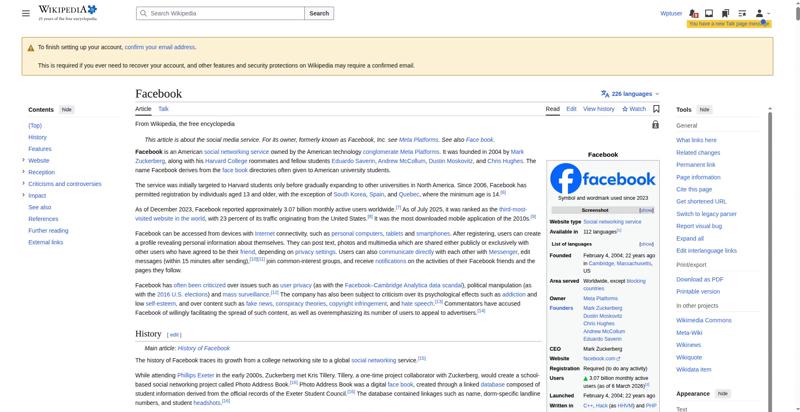Hide the Tools panel
The image size is (800, 412).
click(704, 110)
